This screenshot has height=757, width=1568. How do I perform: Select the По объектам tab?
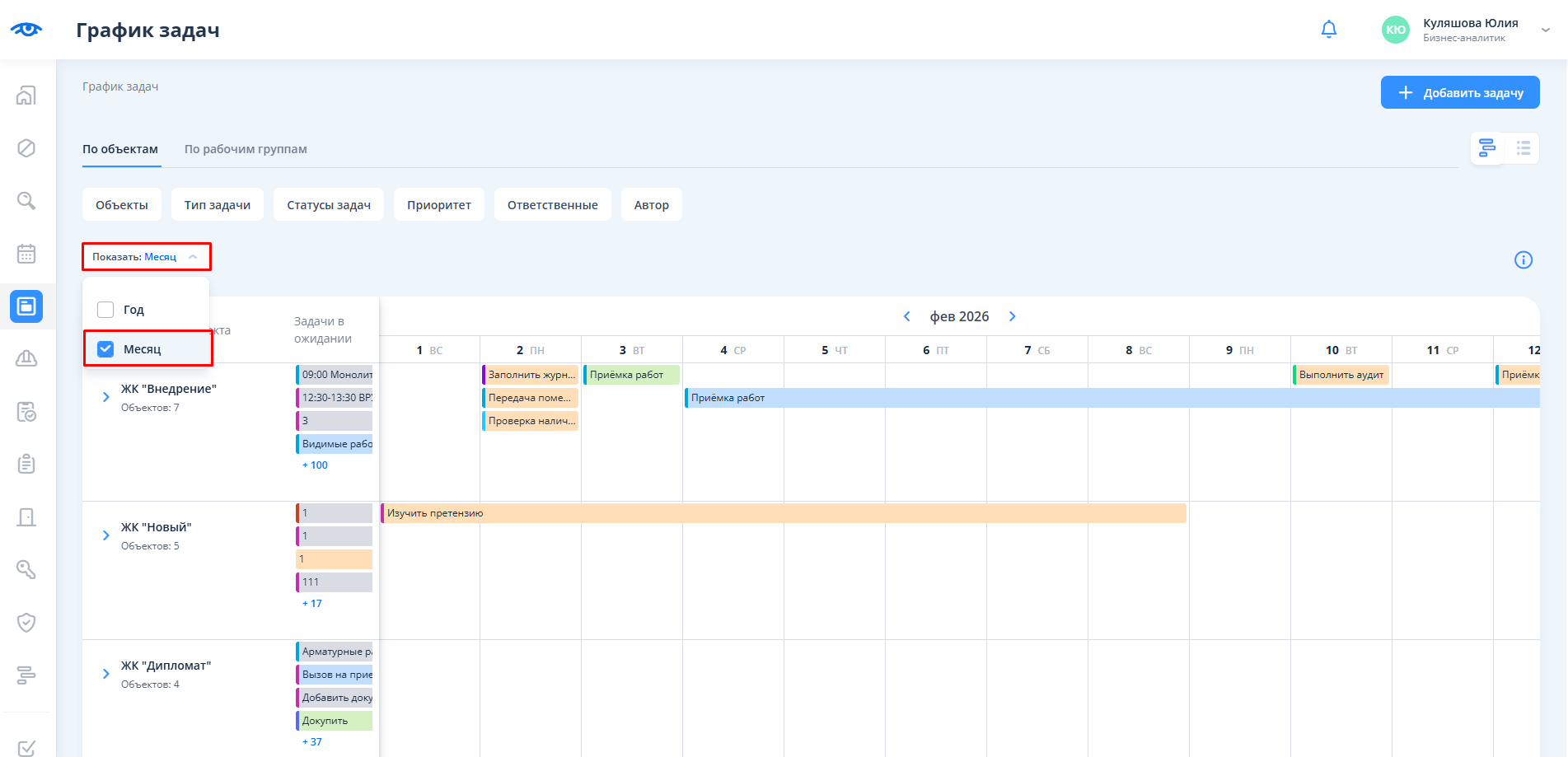point(120,149)
